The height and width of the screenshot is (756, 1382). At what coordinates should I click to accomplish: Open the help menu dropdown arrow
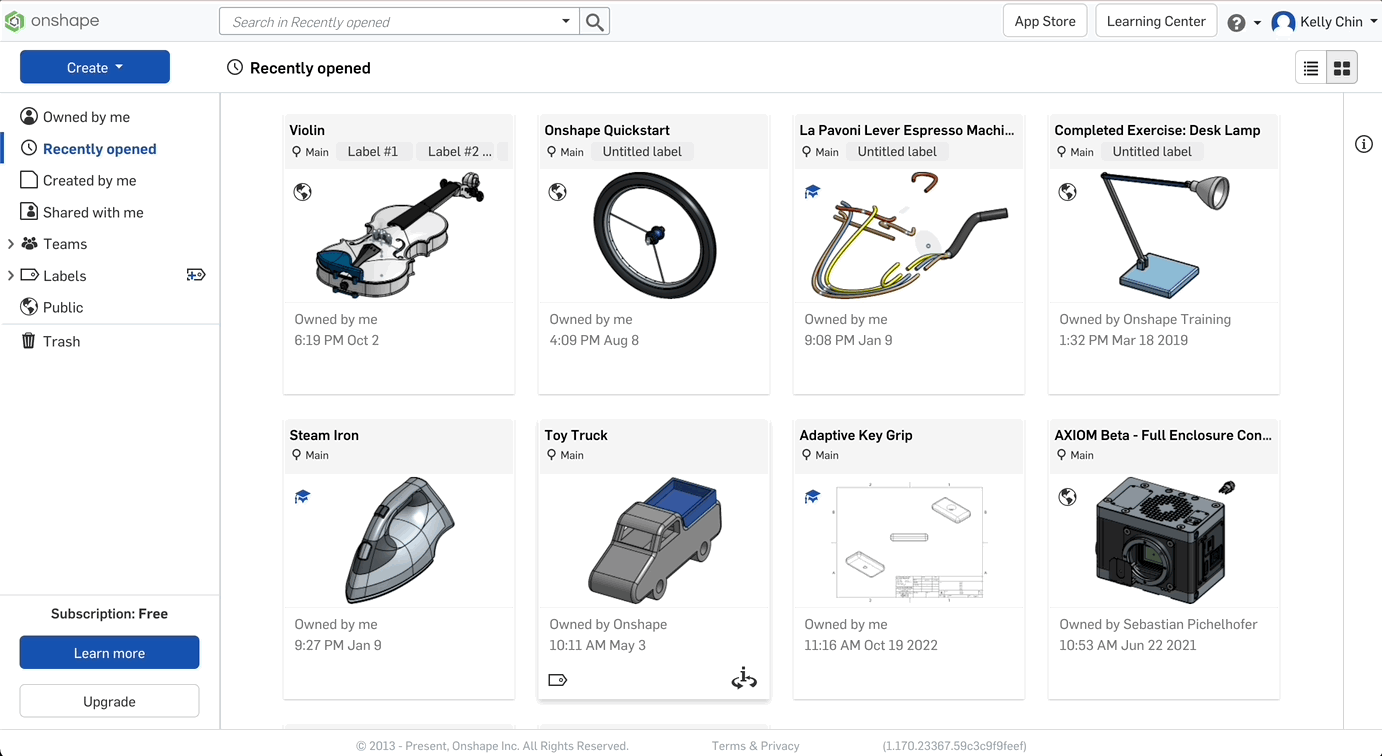1257,23
